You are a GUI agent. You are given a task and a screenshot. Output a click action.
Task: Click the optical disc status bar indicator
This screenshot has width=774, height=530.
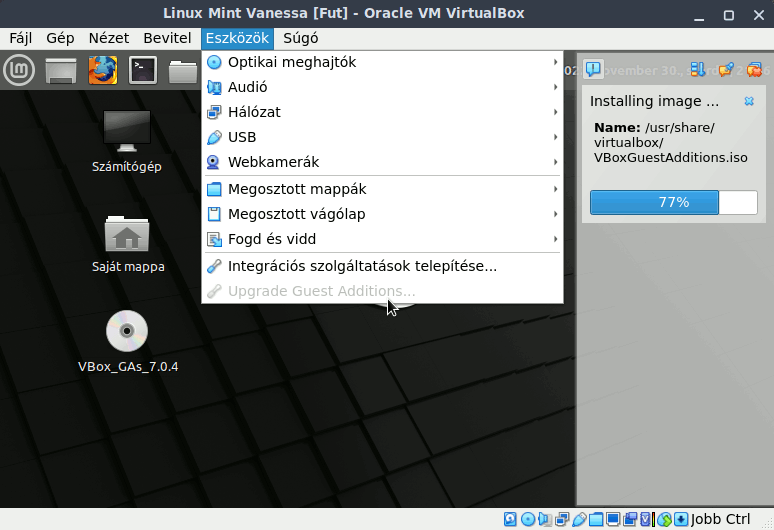(528, 519)
